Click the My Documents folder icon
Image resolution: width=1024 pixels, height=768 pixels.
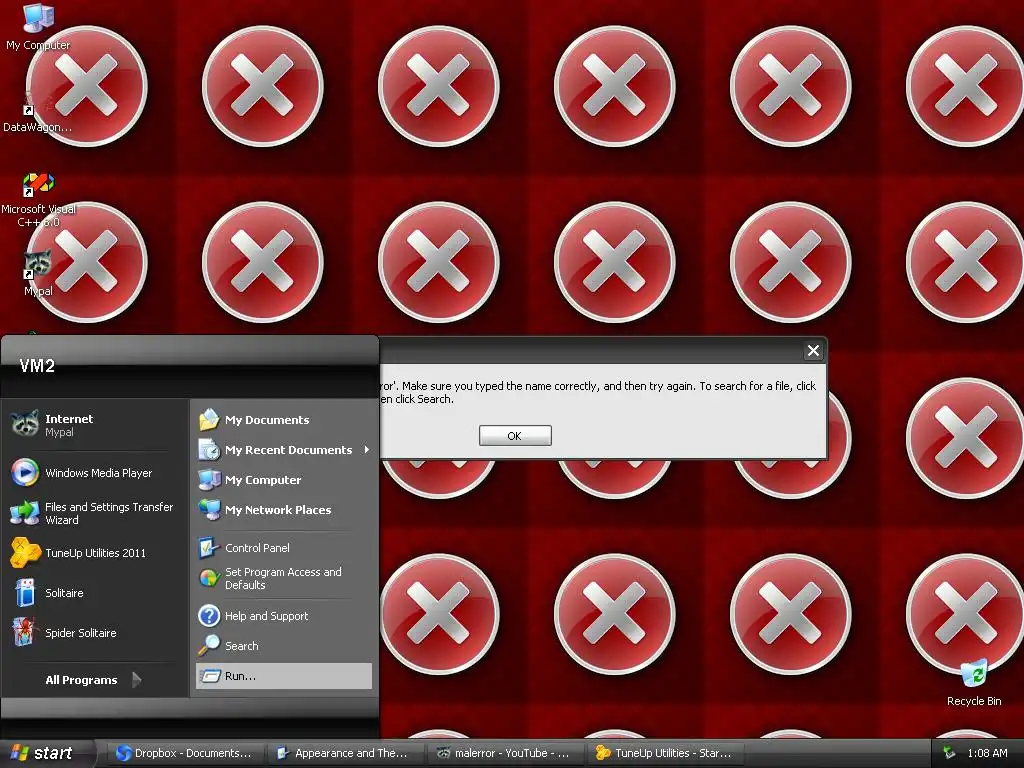tap(209, 419)
